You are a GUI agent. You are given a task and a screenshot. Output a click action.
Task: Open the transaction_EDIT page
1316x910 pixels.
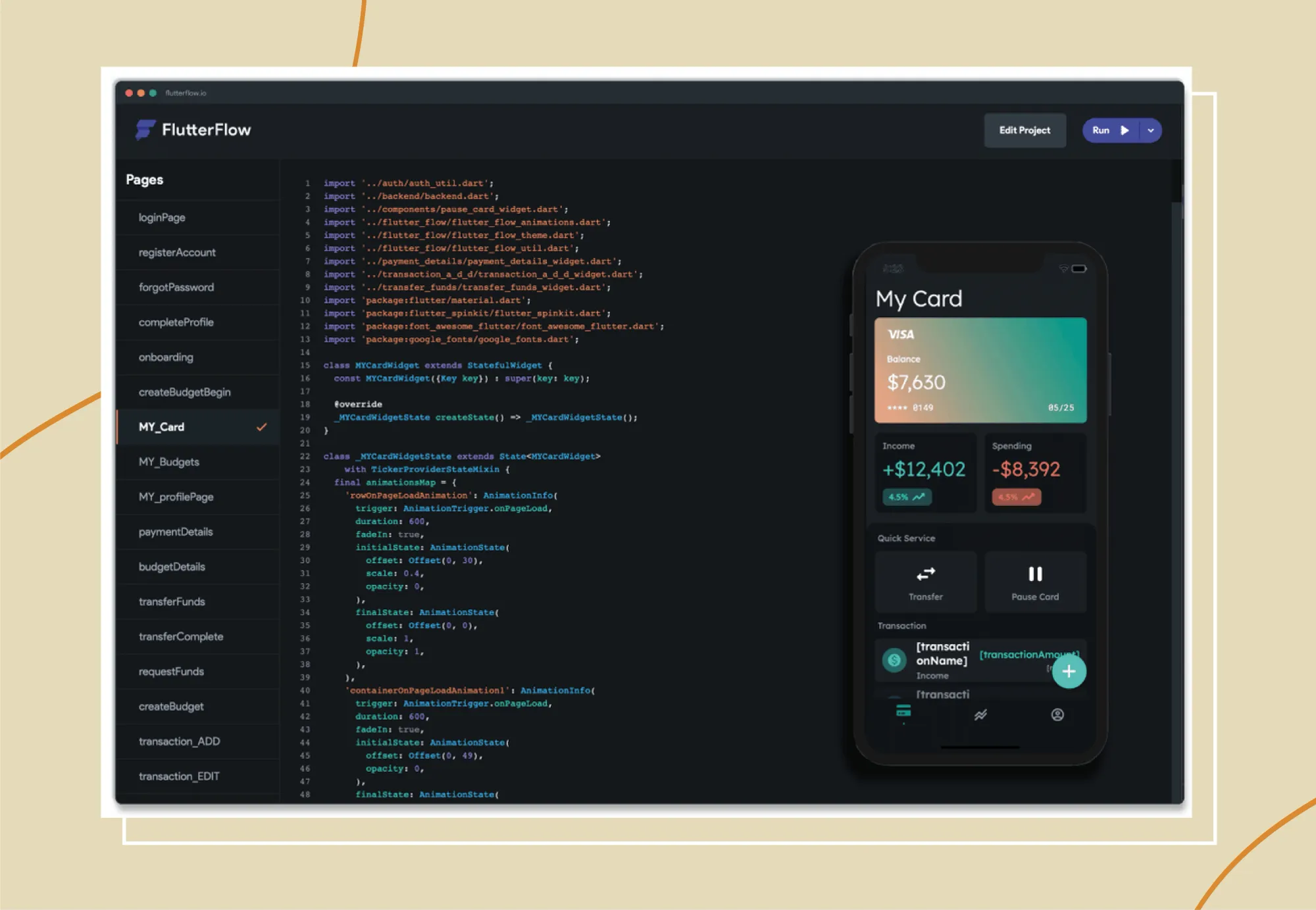[x=197, y=776]
